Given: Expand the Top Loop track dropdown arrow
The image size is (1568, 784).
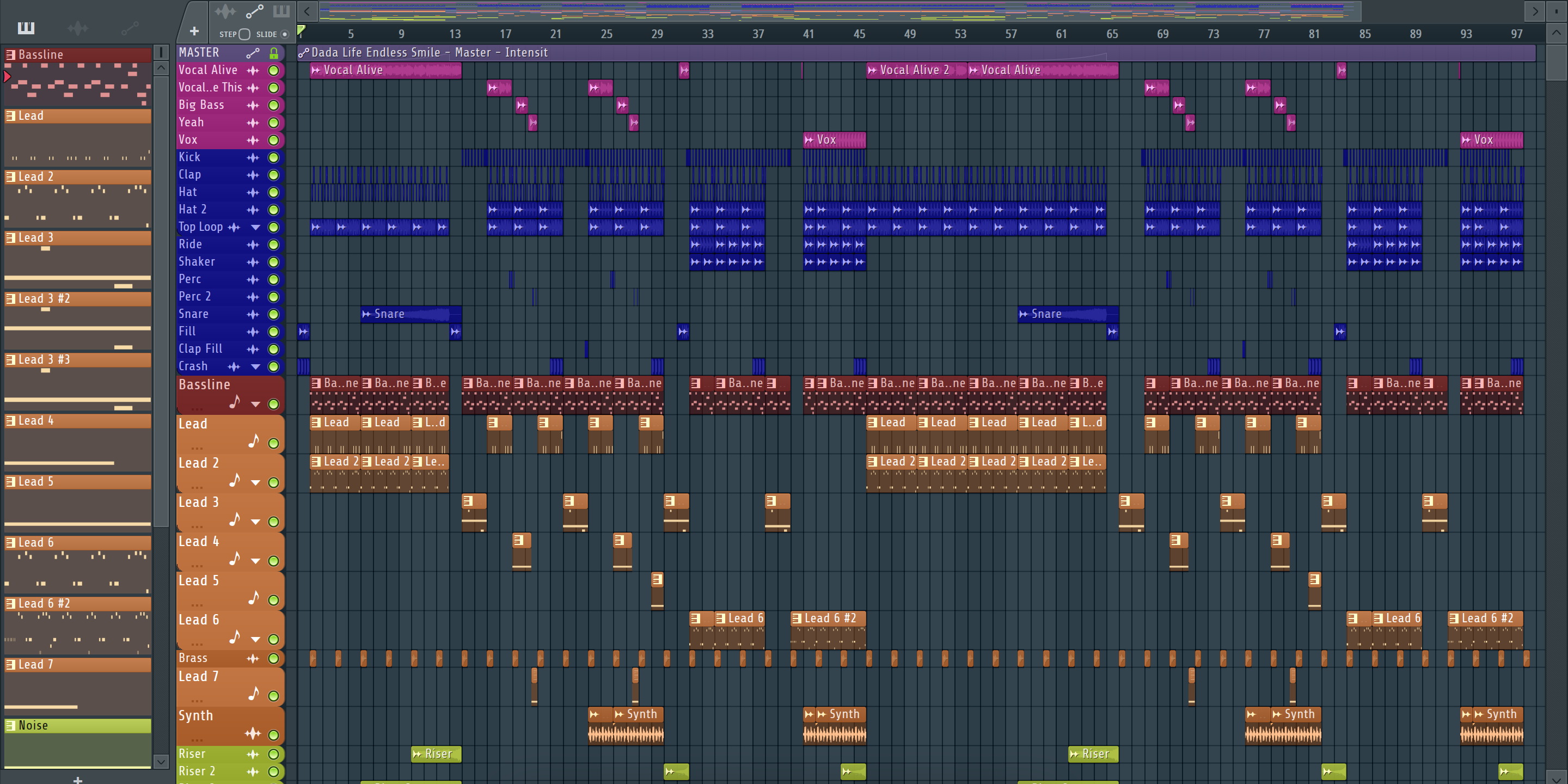Looking at the screenshot, I should [256, 228].
